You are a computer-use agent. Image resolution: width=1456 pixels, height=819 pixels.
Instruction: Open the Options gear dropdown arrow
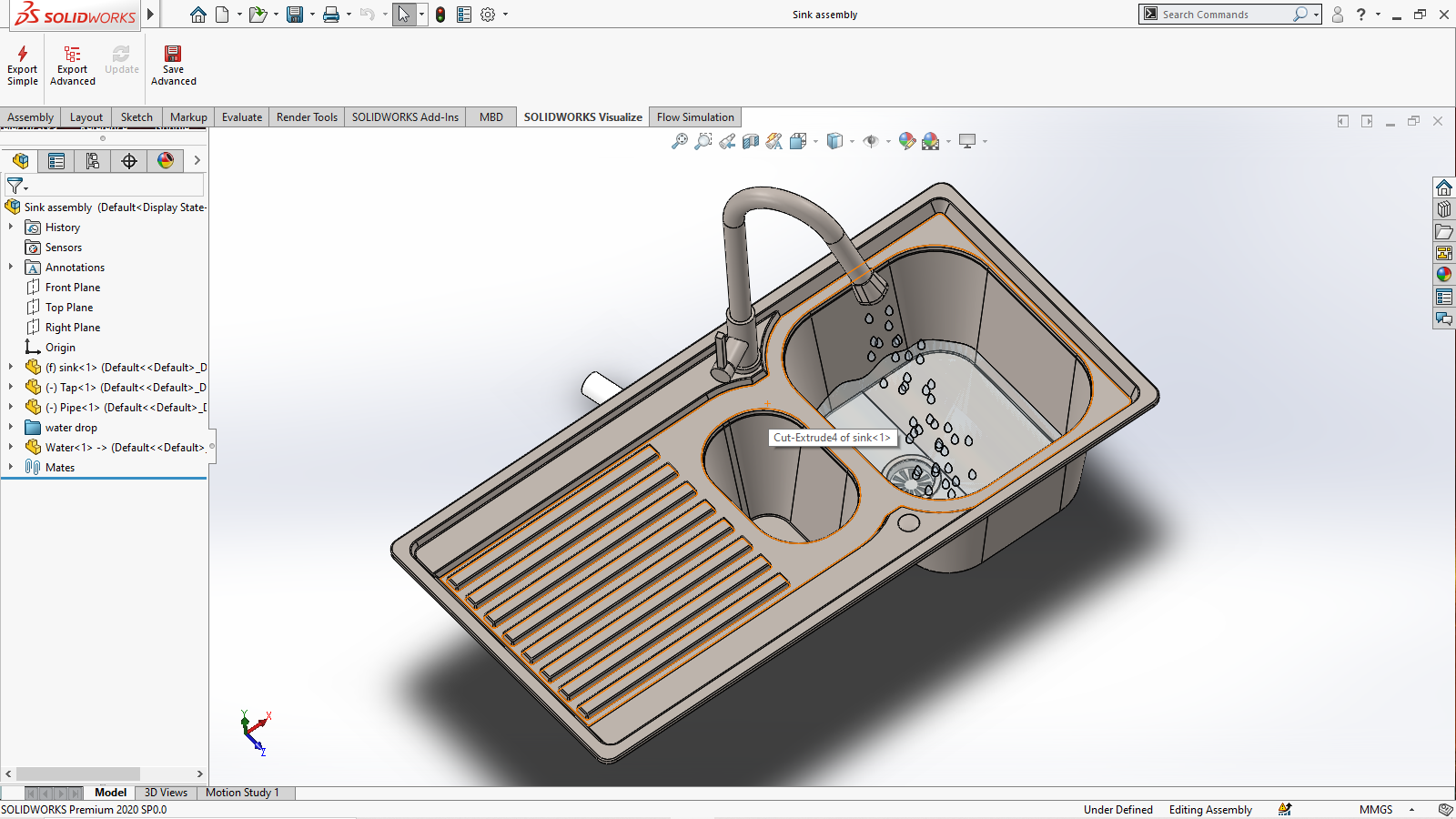click(x=505, y=15)
